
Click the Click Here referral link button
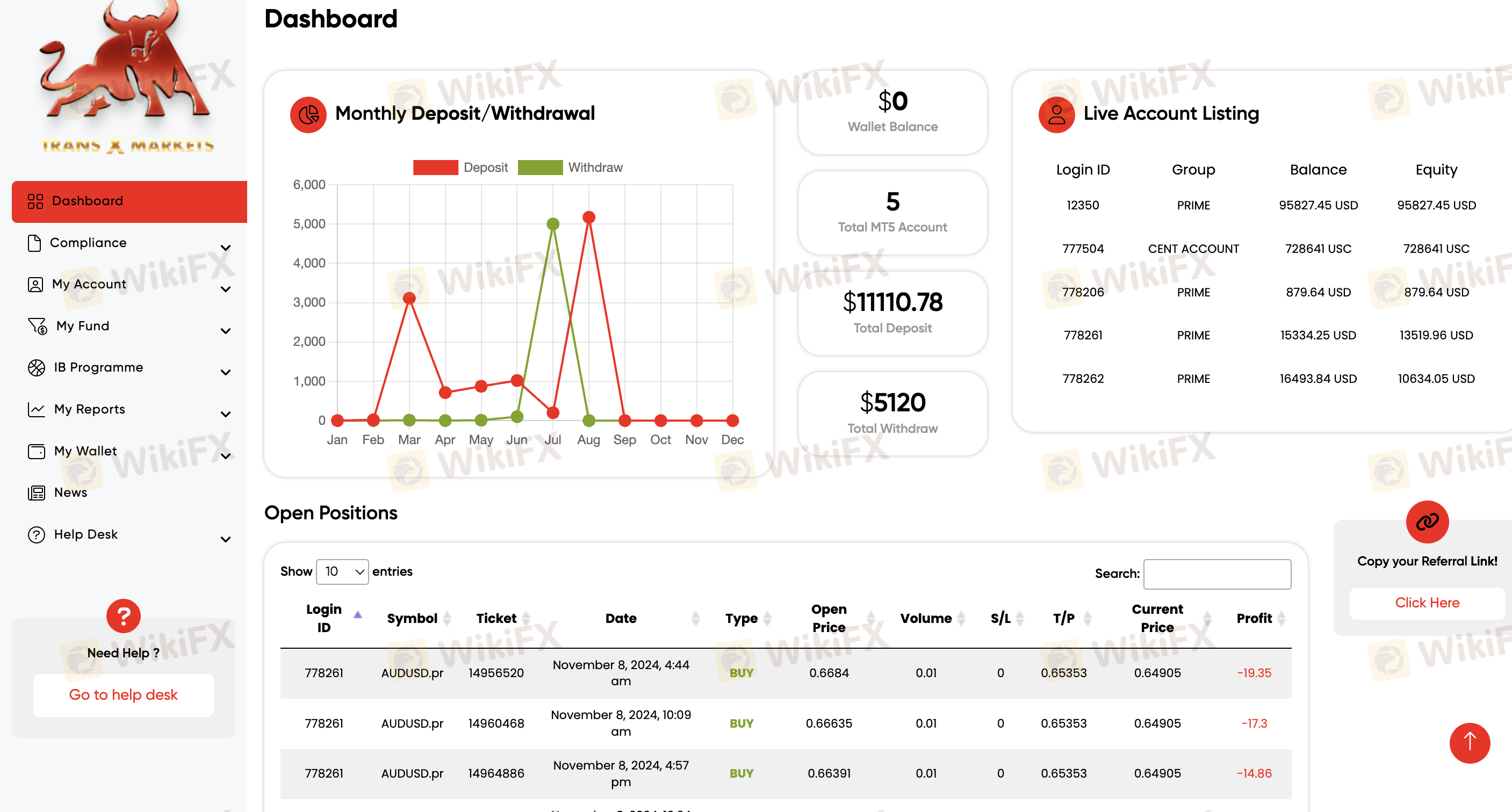pos(1427,603)
